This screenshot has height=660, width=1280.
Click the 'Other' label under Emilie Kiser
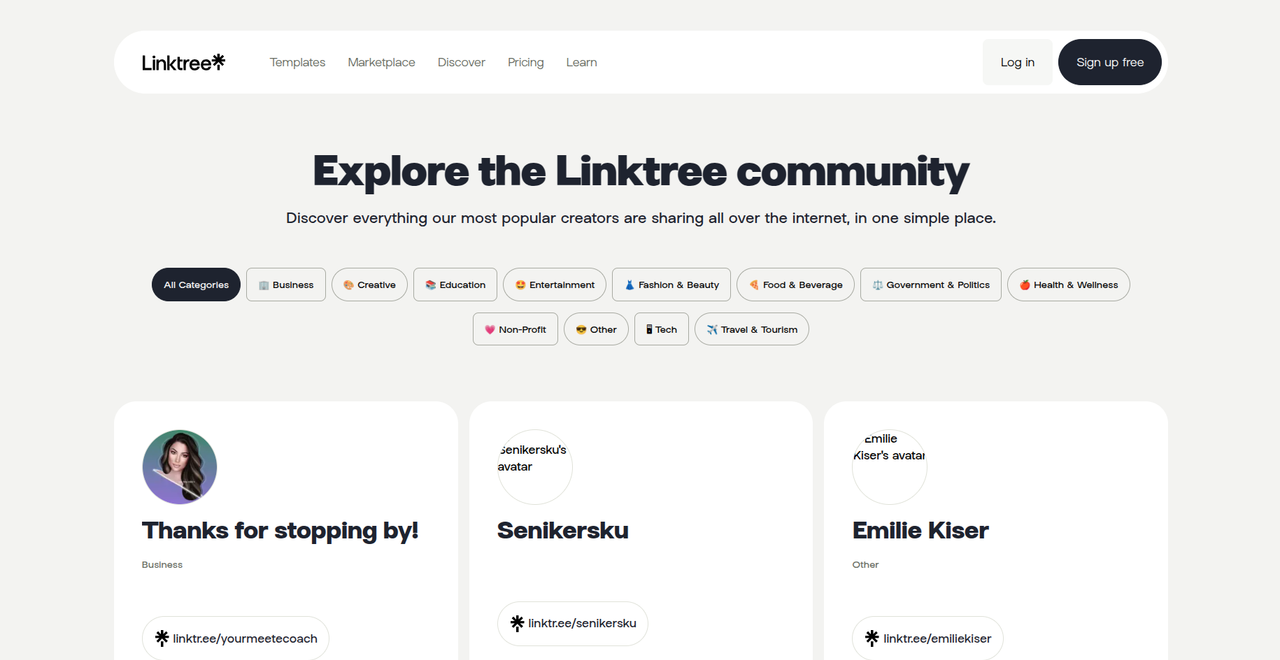(x=865, y=565)
